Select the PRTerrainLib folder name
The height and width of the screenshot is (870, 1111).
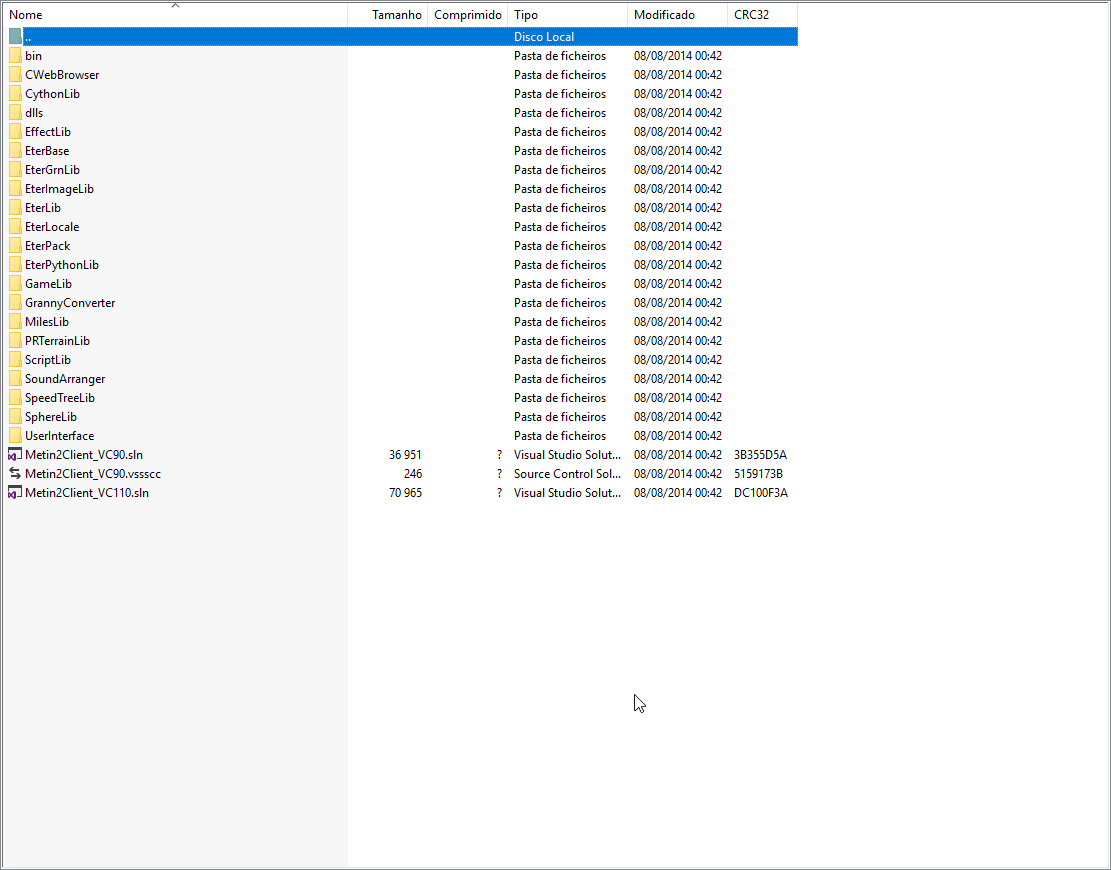[57, 341]
